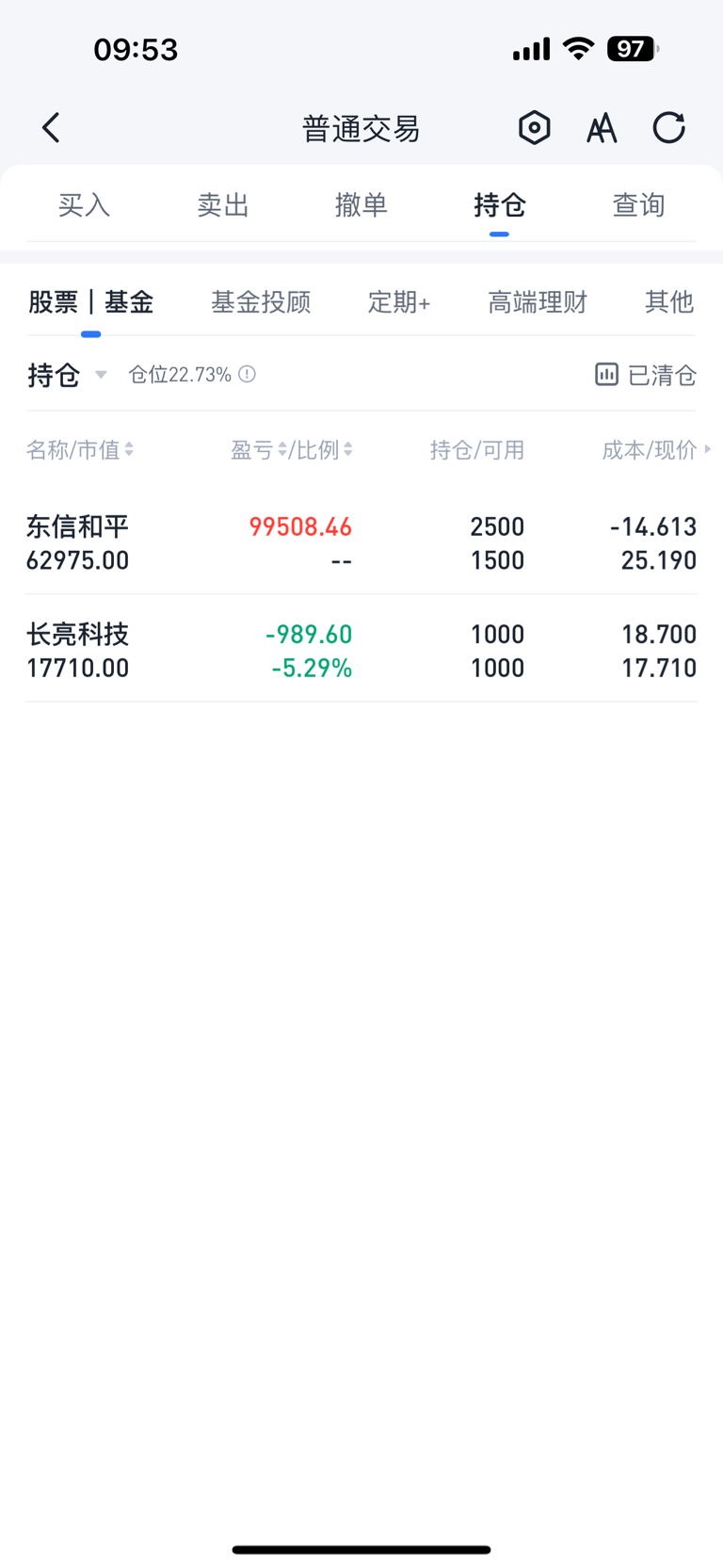Viewport: 723px width, 1568px height.
Task: Open the 长亮科技 holding row
Action: pyautogui.click(x=361, y=650)
